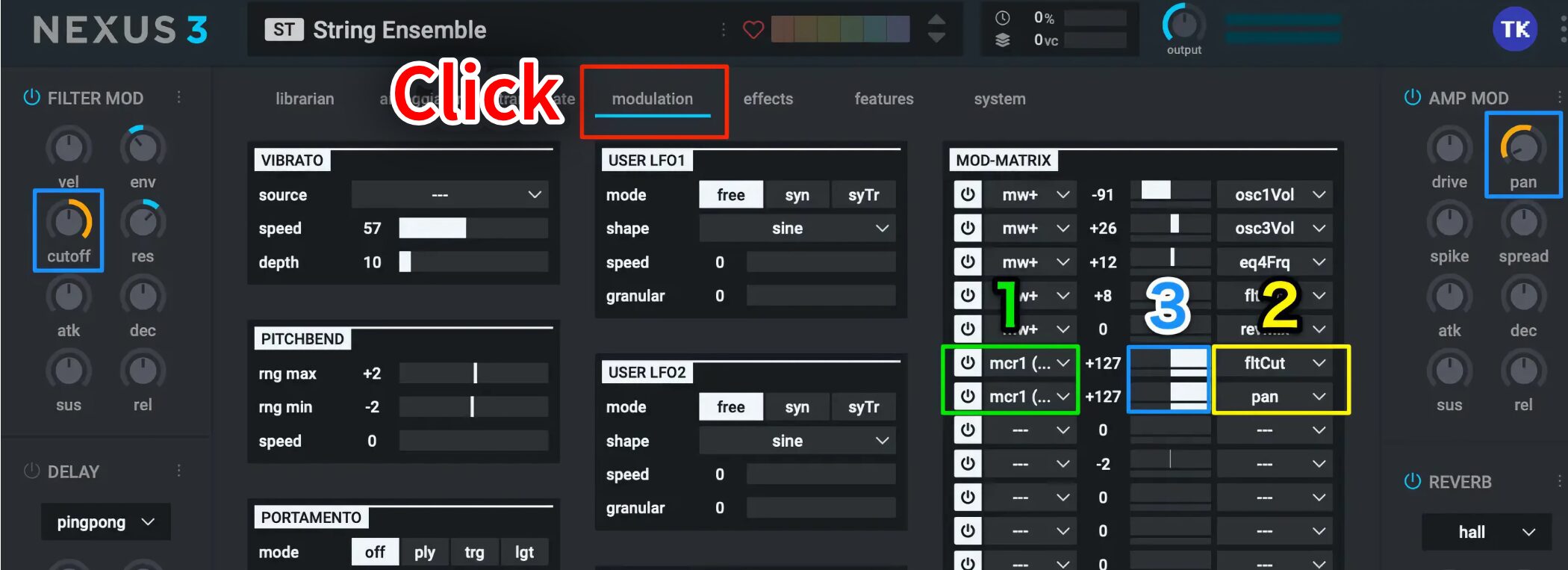Select USER LFO2 syn mode

click(x=797, y=407)
